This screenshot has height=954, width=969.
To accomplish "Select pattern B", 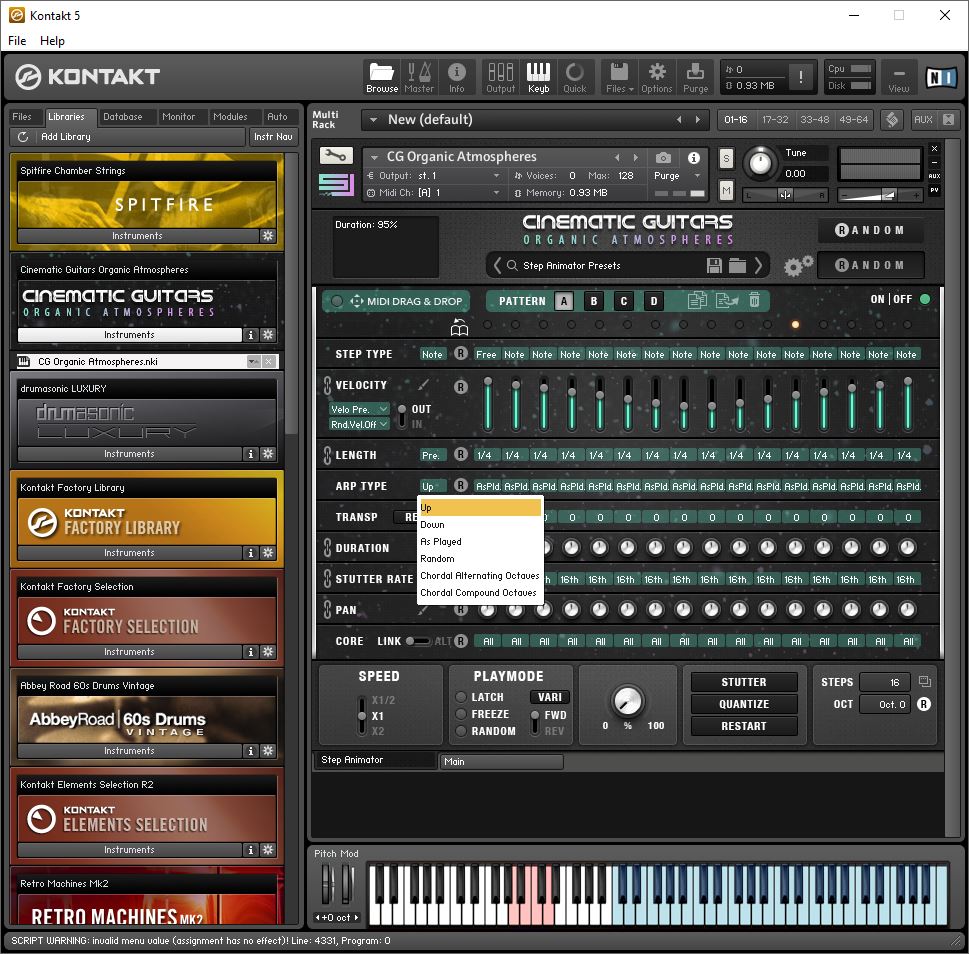I will [x=594, y=301].
